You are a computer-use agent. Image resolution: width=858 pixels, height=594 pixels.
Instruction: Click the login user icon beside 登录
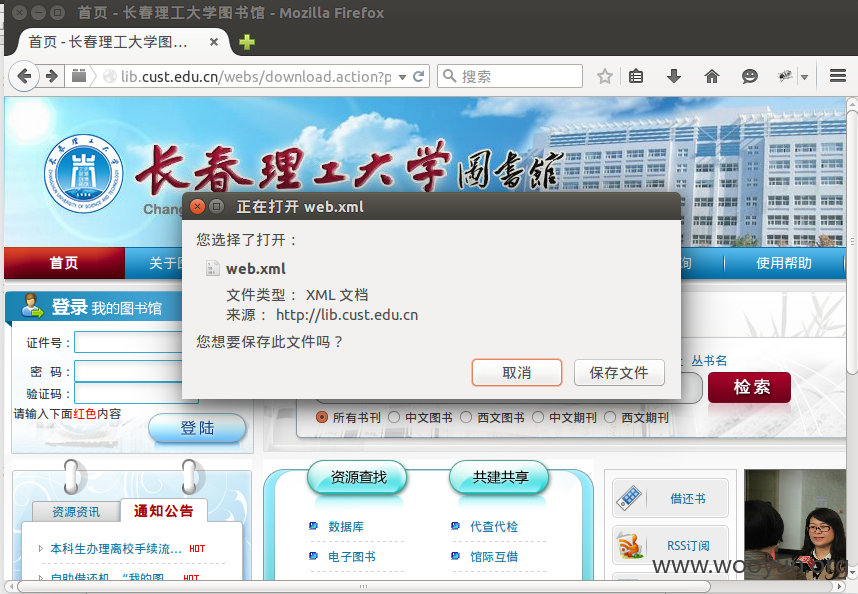(32, 306)
